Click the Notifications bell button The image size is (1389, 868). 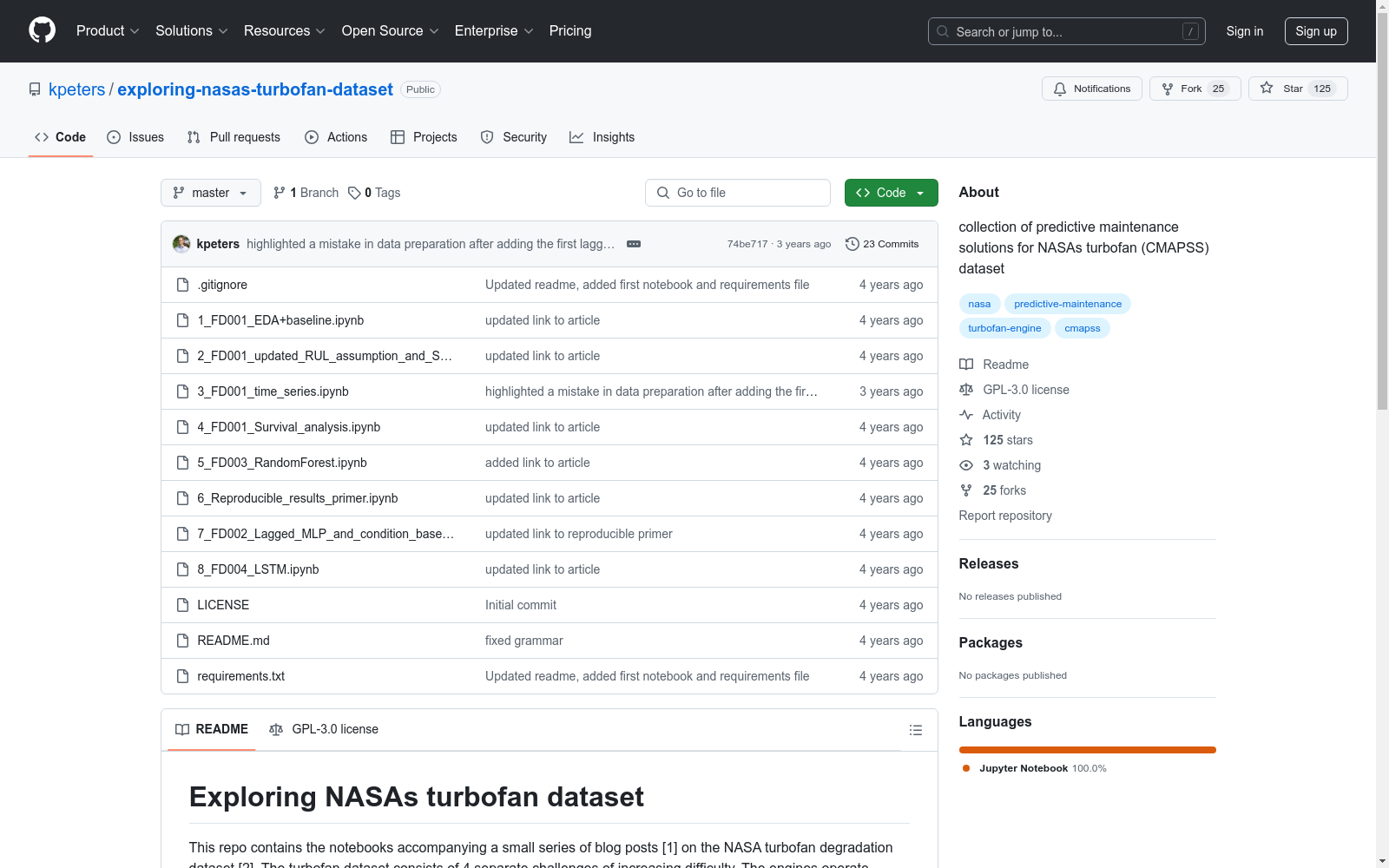1092,89
